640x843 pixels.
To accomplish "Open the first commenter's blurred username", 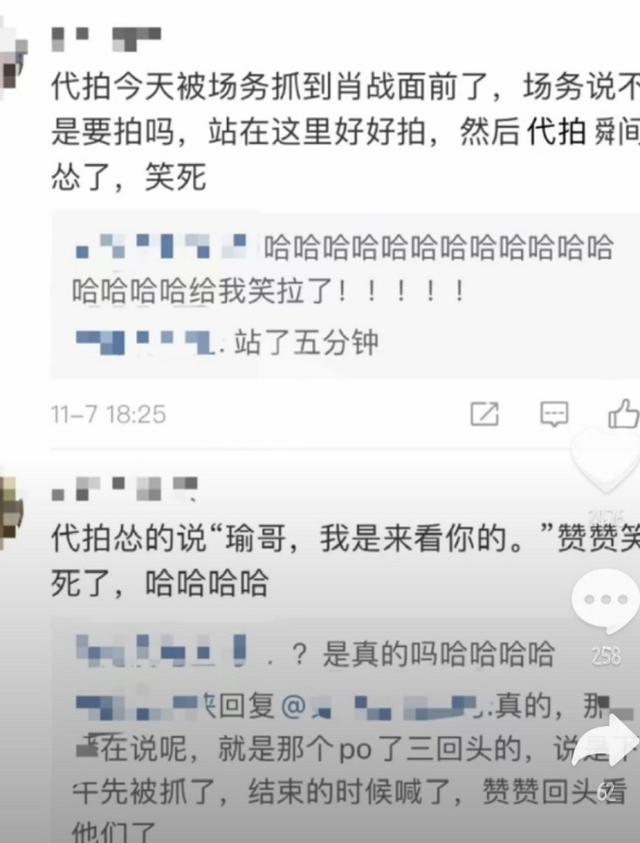I will click(x=106, y=39).
